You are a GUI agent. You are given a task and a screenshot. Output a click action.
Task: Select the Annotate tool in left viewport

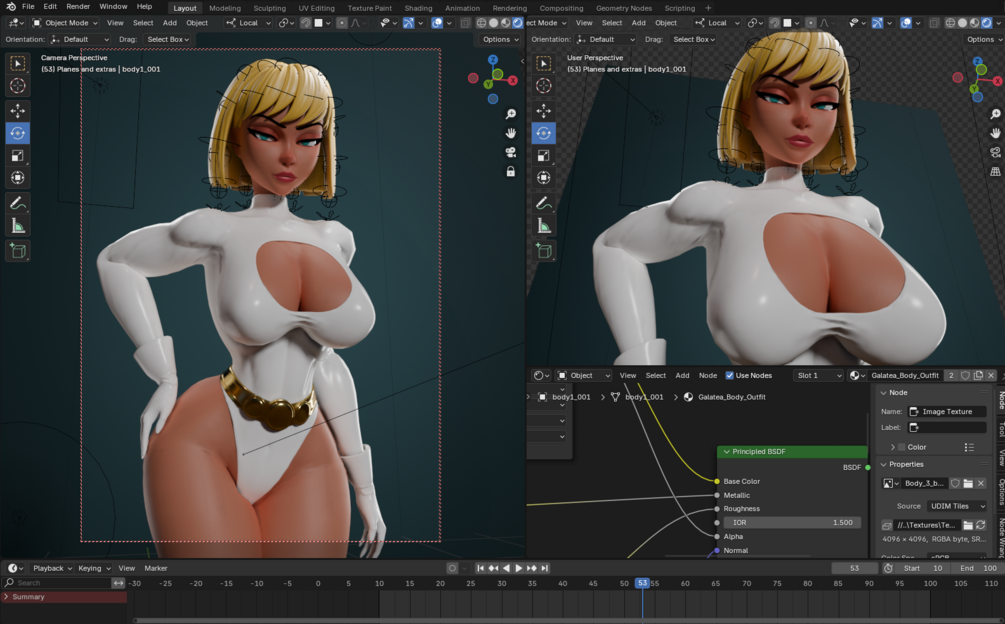pos(17,204)
